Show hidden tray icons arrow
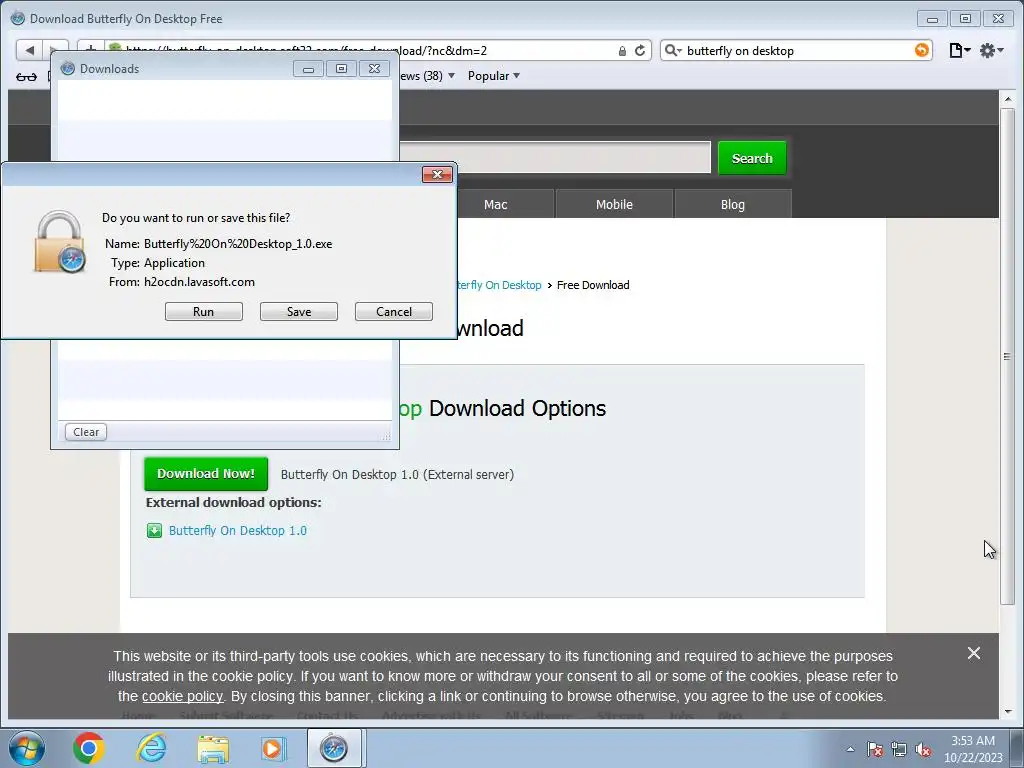The image size is (1024, 768). point(850,749)
